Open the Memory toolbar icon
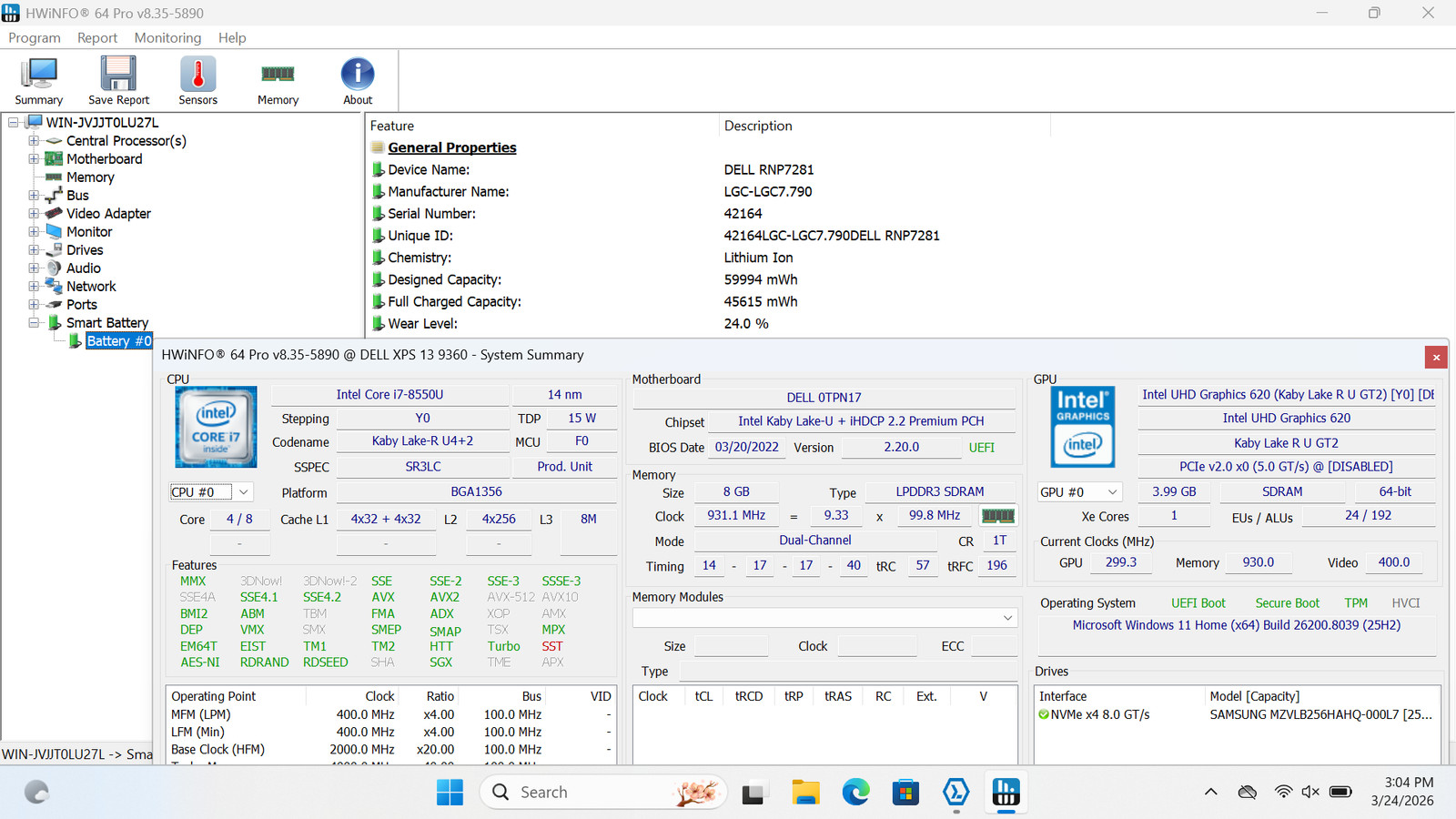This screenshot has width=1456, height=819. point(278,81)
